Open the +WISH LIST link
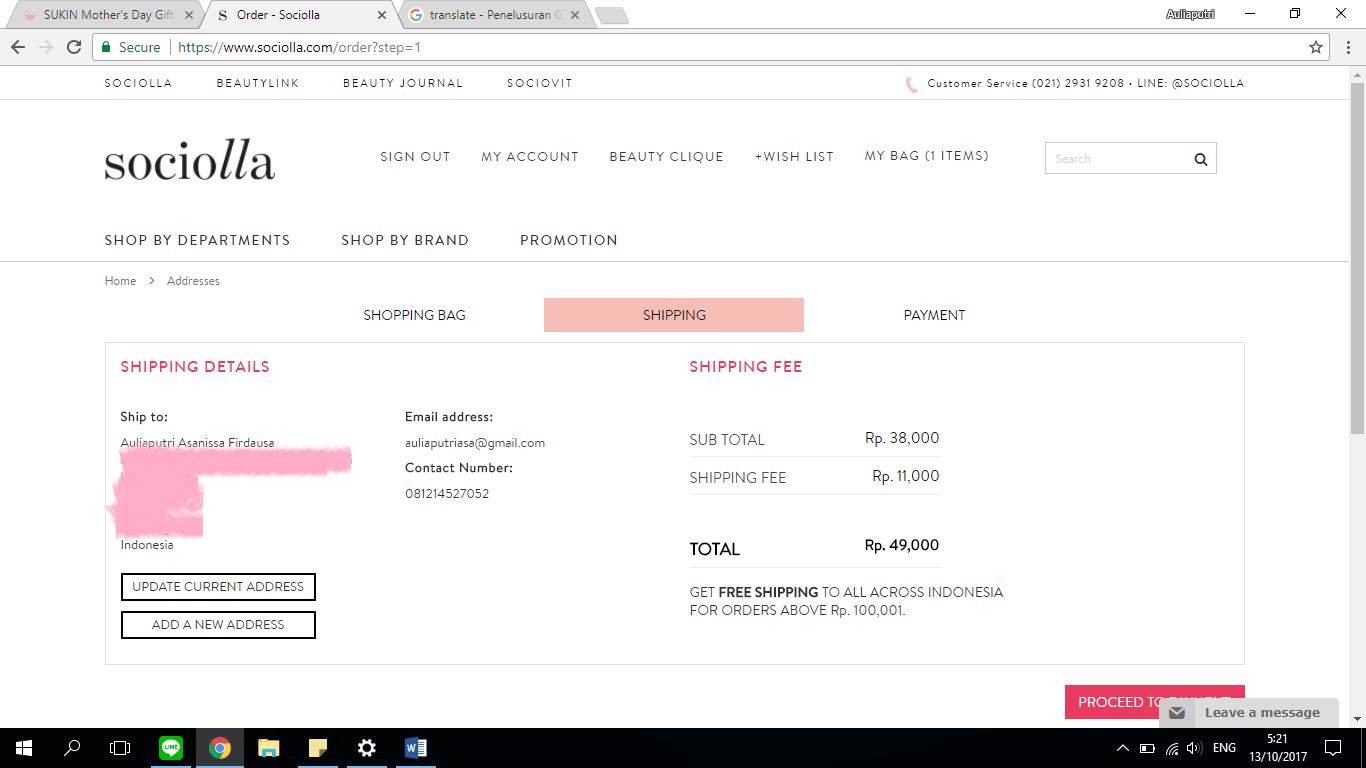The image size is (1366, 768). [794, 157]
